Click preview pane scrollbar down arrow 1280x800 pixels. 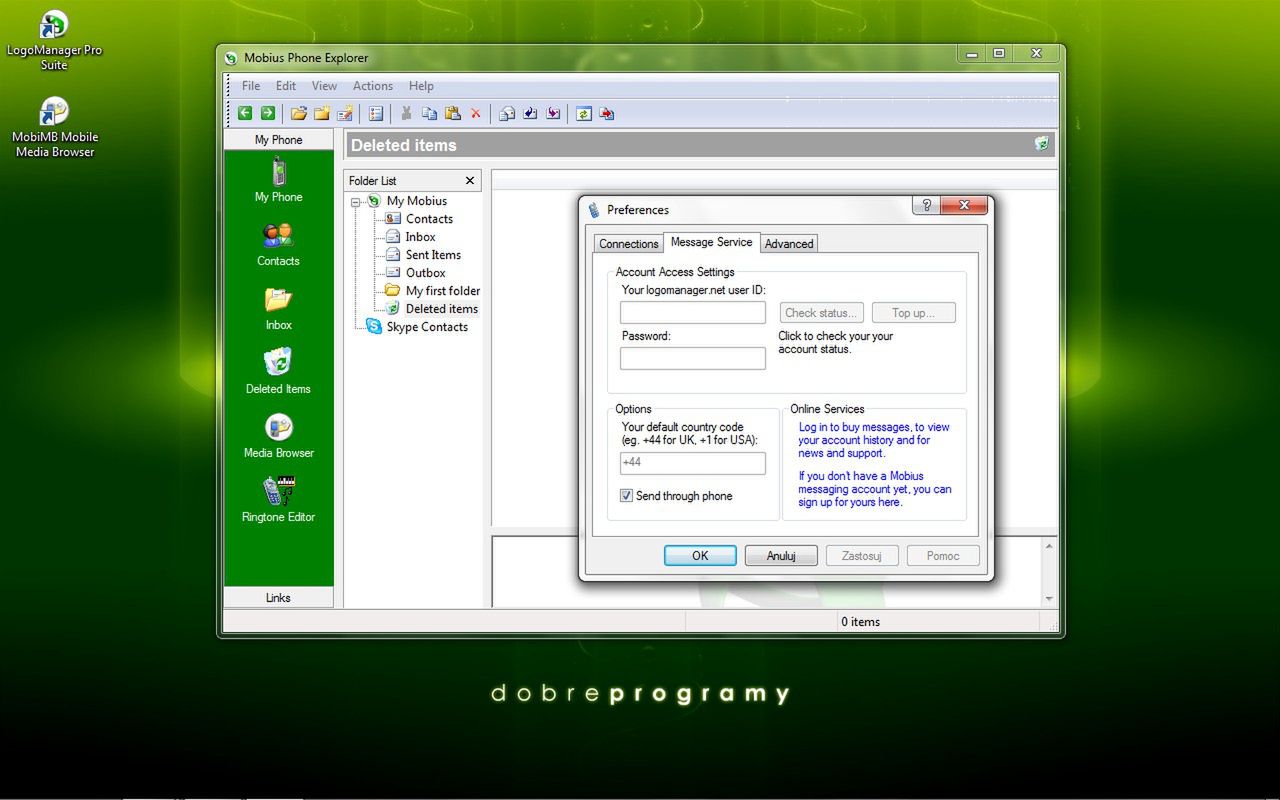(1049, 598)
